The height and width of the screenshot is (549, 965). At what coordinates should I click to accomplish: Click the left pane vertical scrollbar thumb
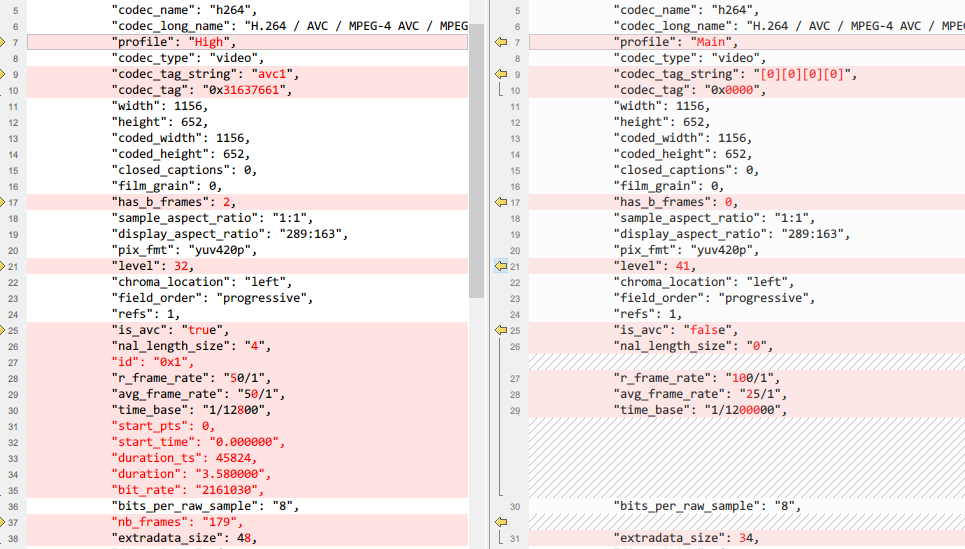(x=476, y=161)
